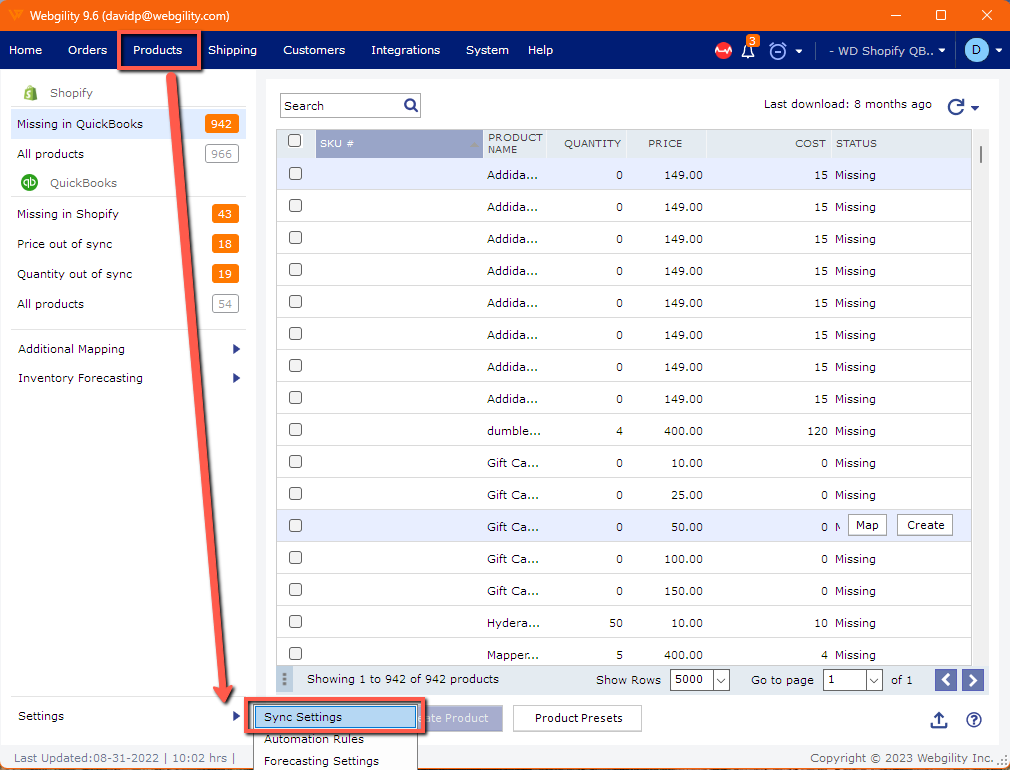Toggle the select-all checkbox in the table header

coord(295,140)
